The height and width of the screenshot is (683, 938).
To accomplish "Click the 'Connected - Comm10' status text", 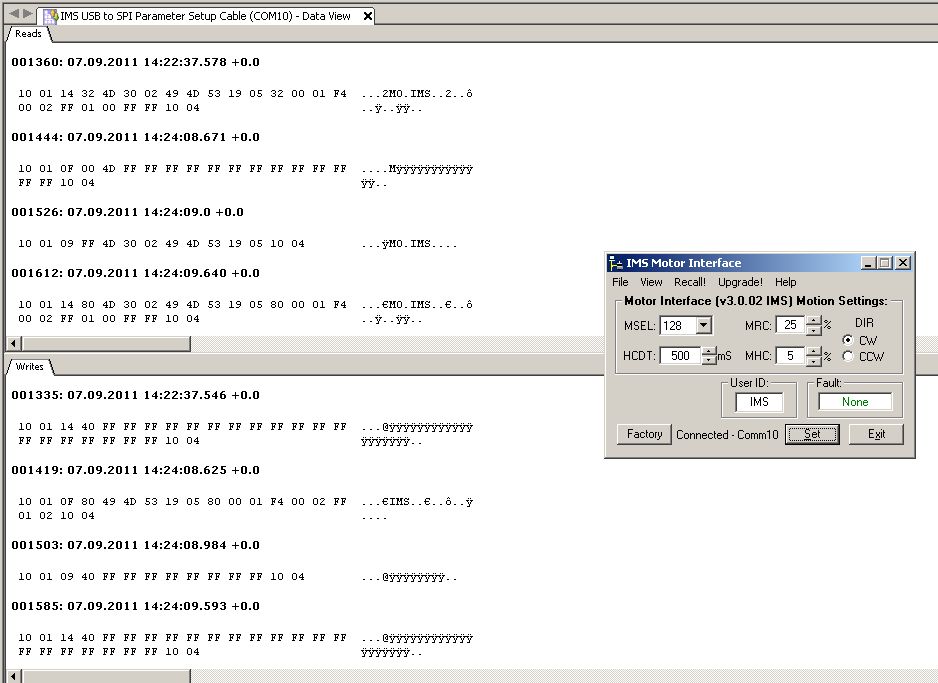I will (727, 435).
